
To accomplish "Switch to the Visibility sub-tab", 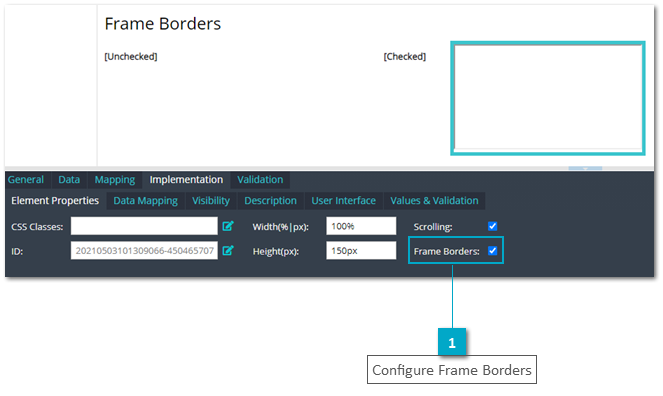I will pyautogui.click(x=211, y=201).
